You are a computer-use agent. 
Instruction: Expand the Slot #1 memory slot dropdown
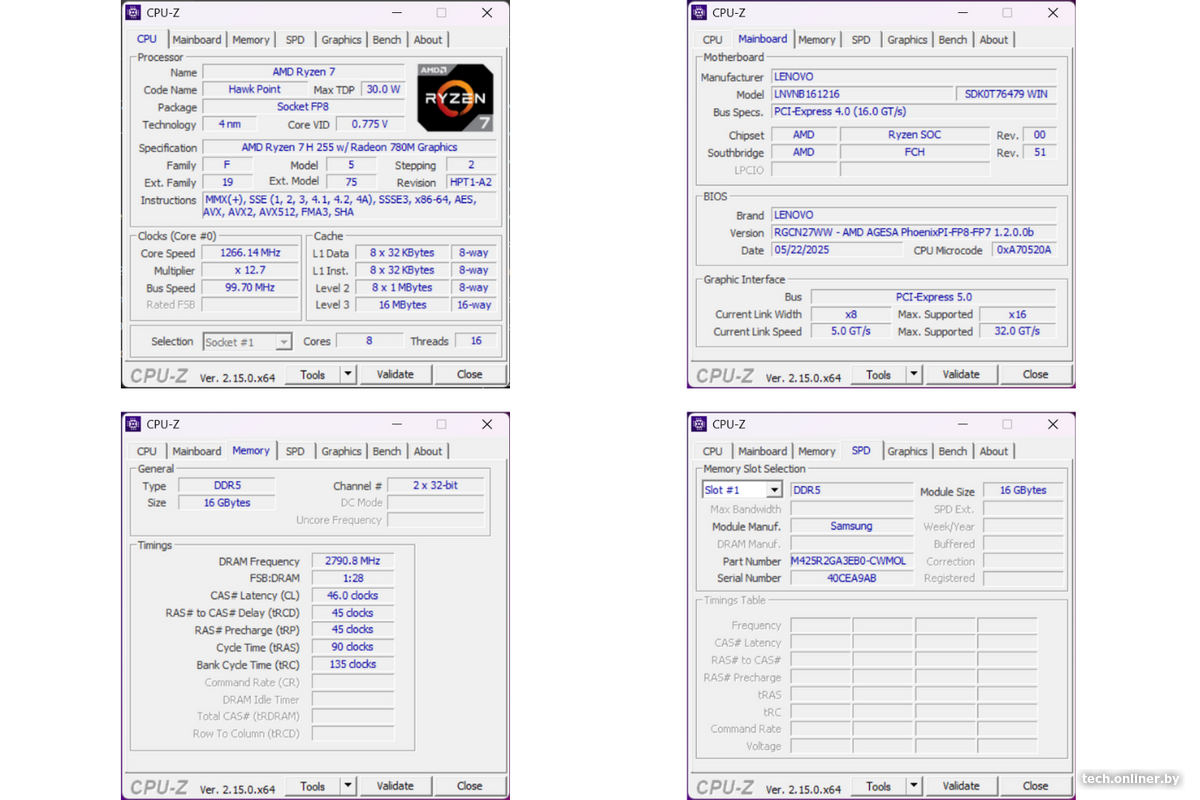pyautogui.click(x=773, y=490)
